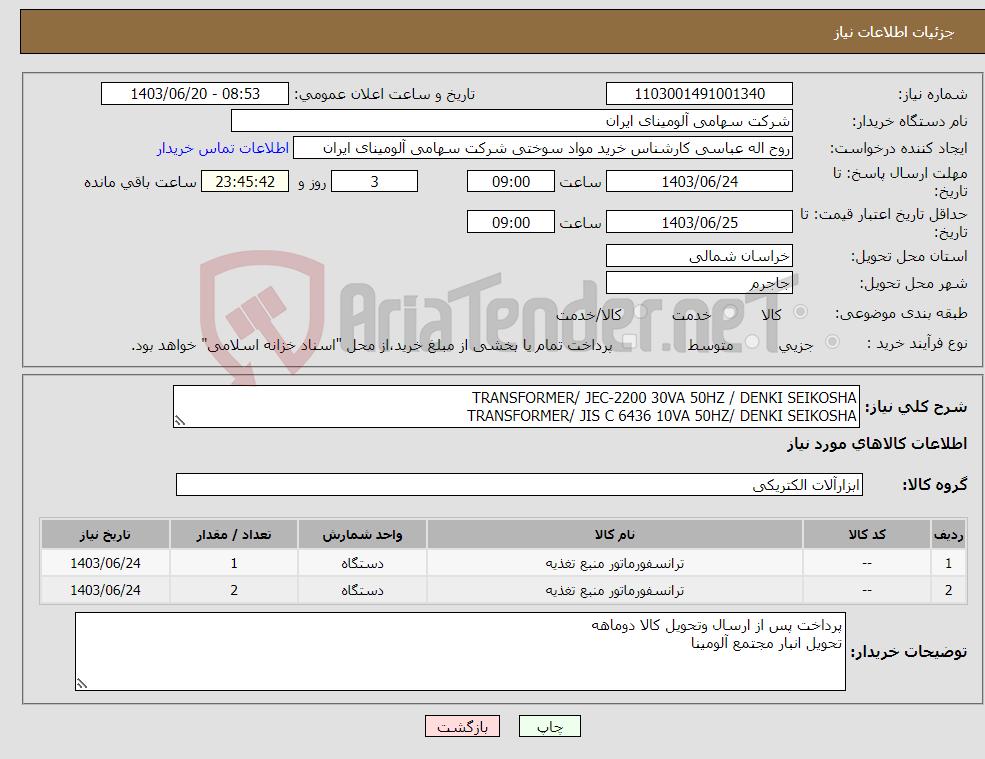This screenshot has width=985, height=759.
Task: Click the province field خراسان شمالی
Action: [699, 256]
